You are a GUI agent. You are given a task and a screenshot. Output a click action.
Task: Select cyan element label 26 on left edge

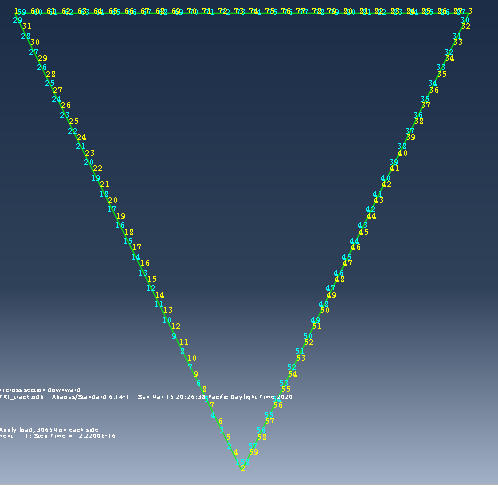click(x=42, y=67)
